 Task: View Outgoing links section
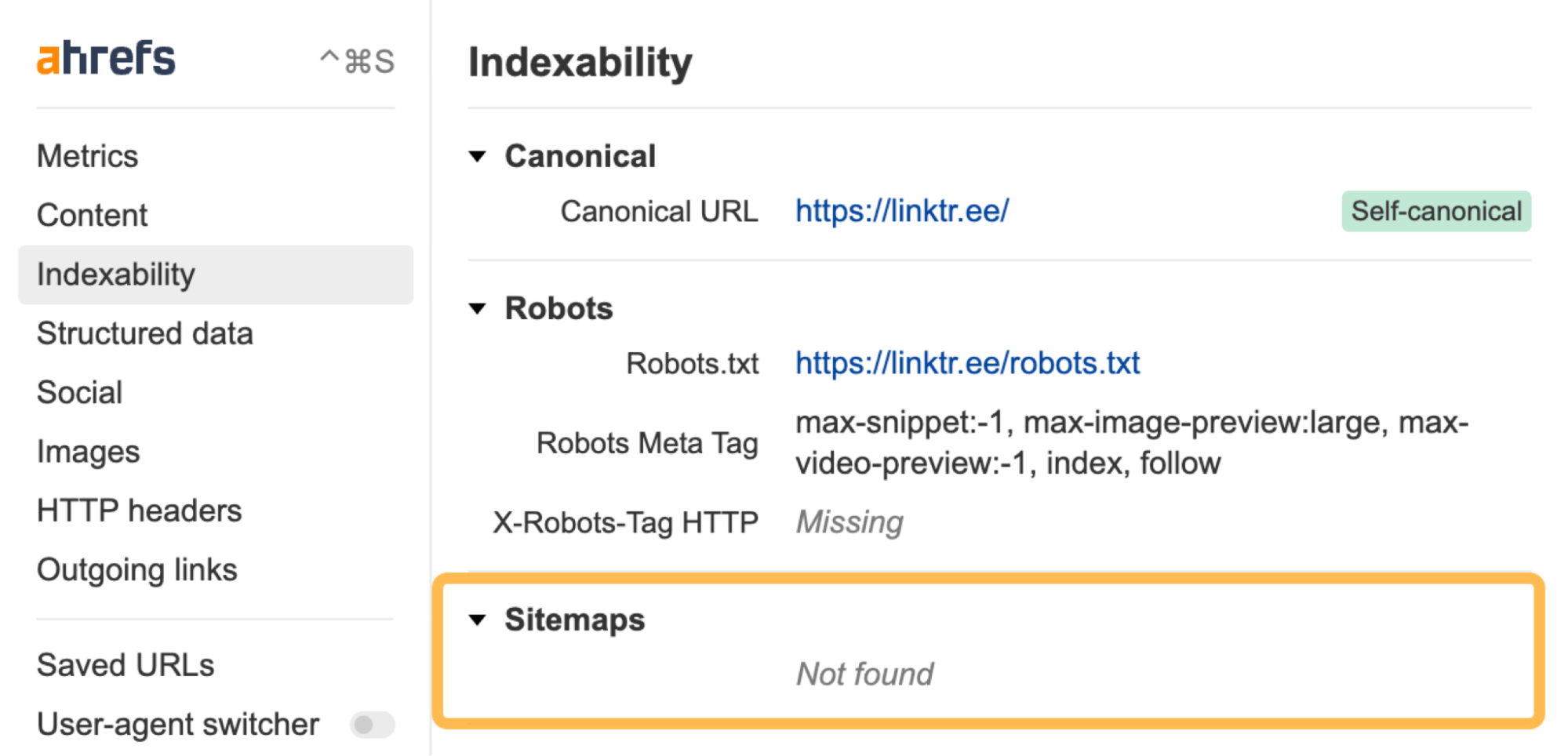(x=136, y=569)
